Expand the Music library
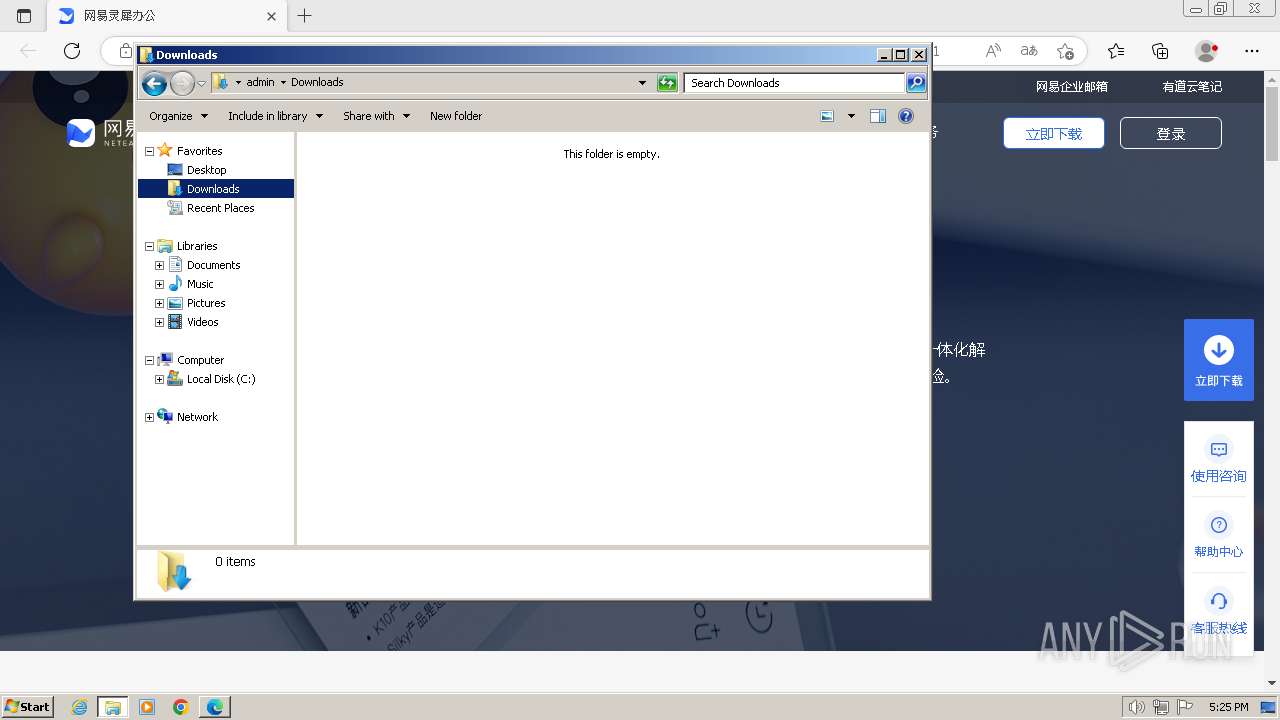The height and width of the screenshot is (720, 1280). [x=159, y=284]
